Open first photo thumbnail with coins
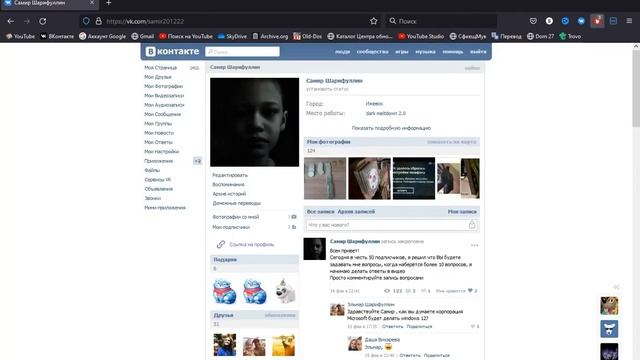640x360 pixels. pyautogui.click(x=325, y=178)
